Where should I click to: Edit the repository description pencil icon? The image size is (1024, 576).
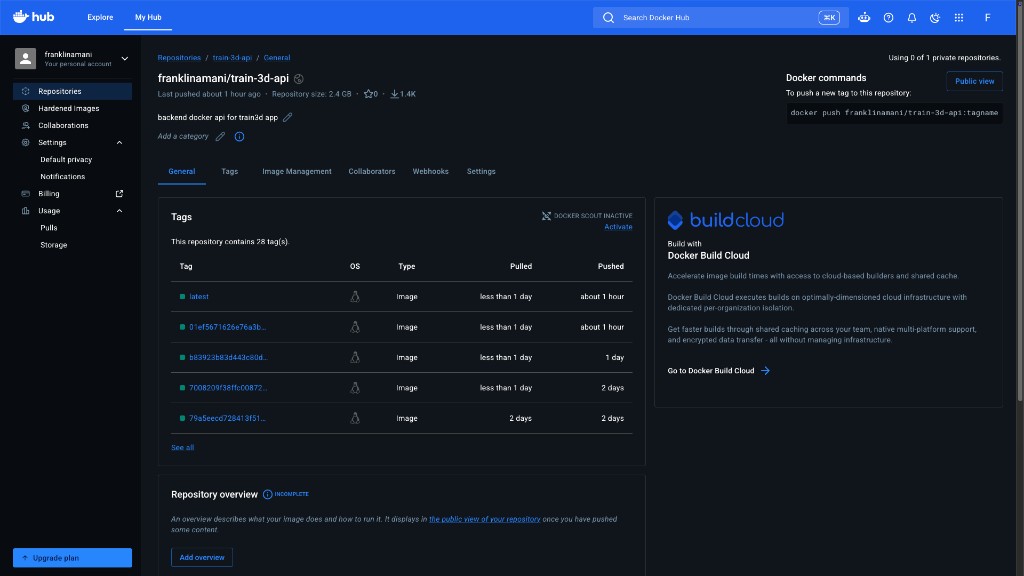(287, 117)
